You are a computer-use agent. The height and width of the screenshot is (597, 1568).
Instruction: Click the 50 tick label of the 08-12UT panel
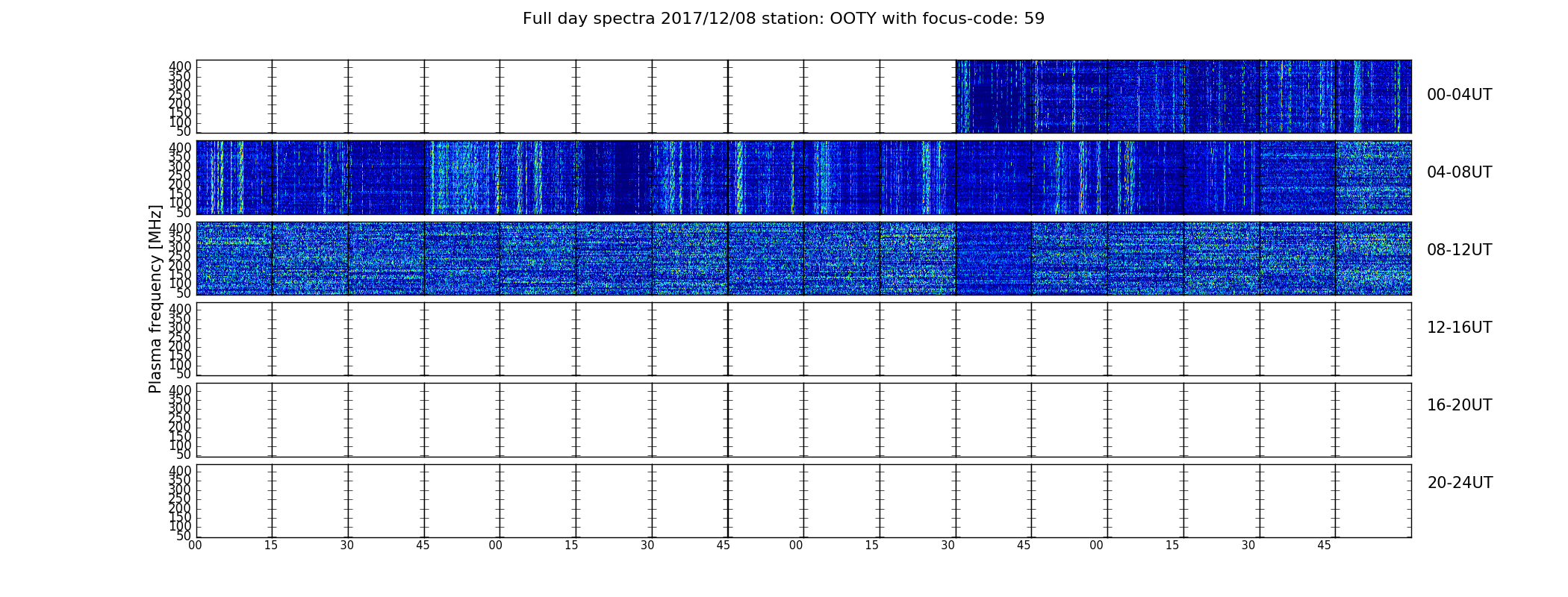pyautogui.click(x=184, y=293)
